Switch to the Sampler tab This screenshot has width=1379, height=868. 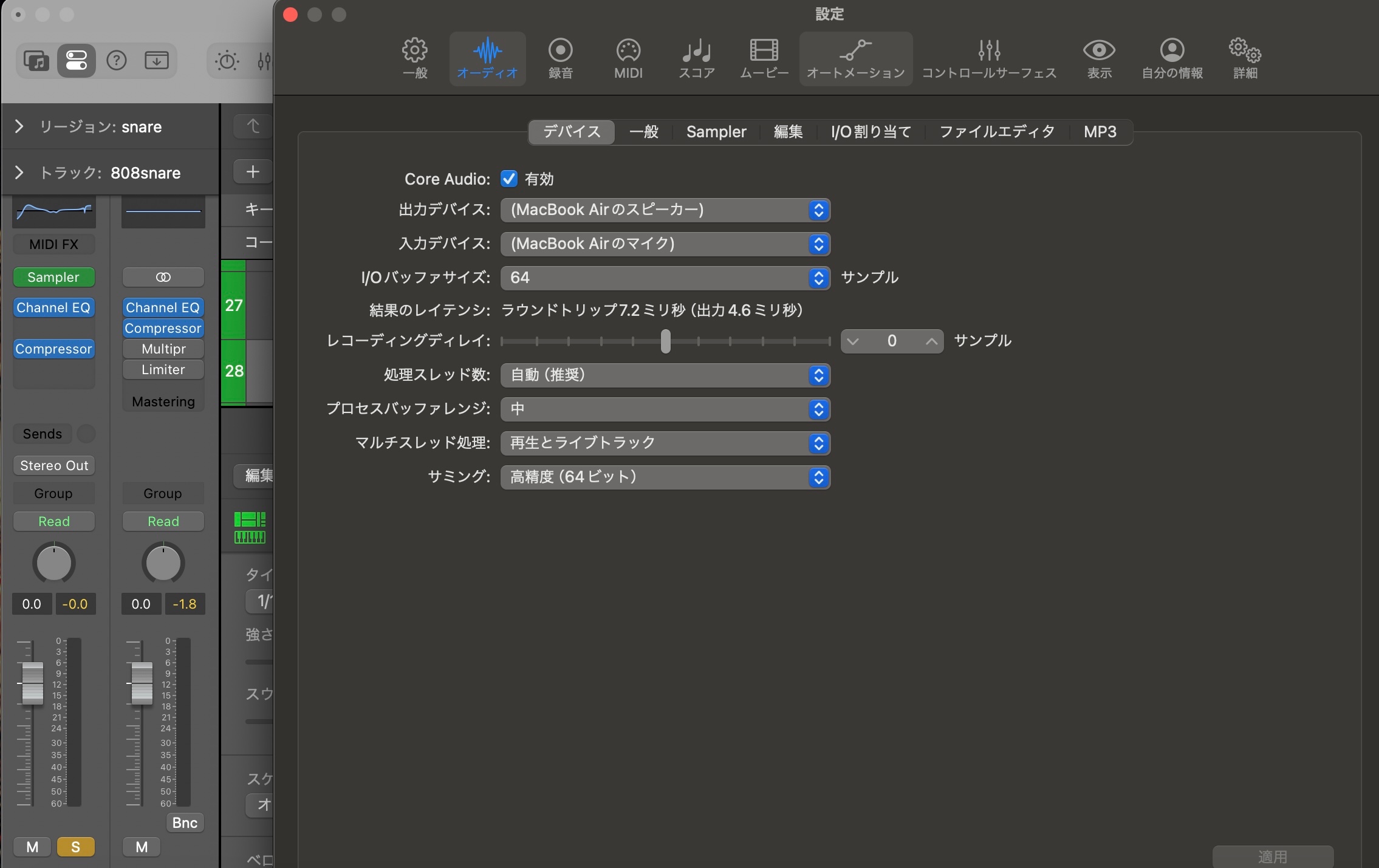716,132
